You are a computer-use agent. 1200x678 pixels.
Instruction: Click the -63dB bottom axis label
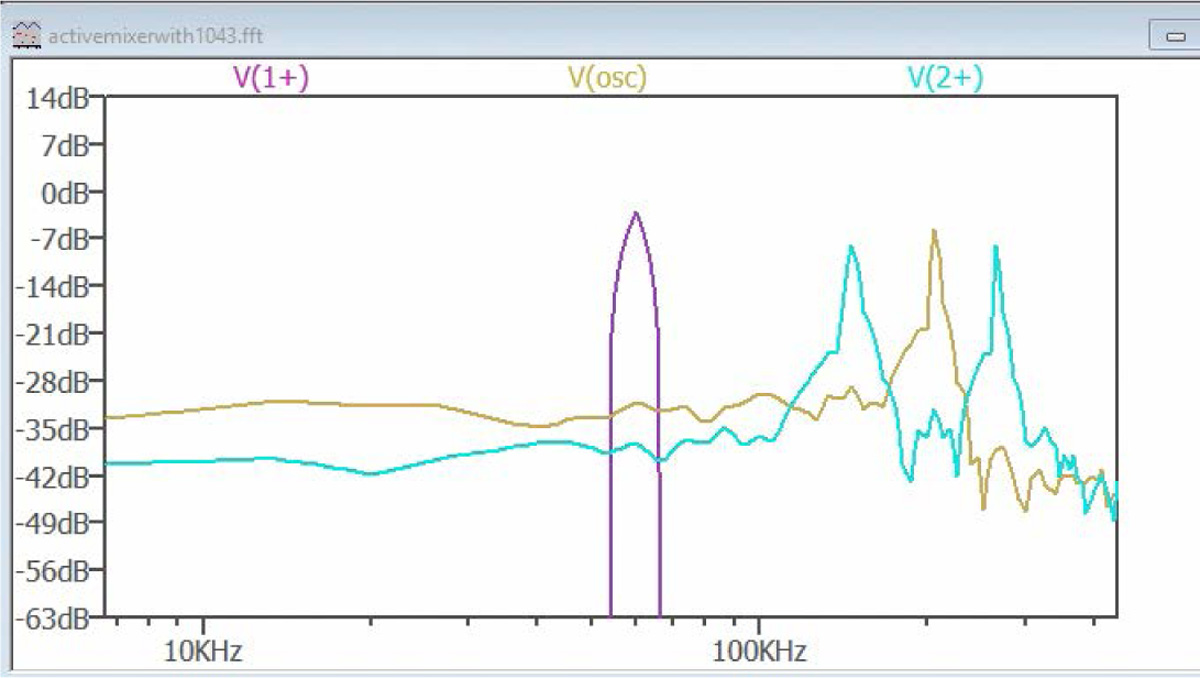click(x=58, y=618)
